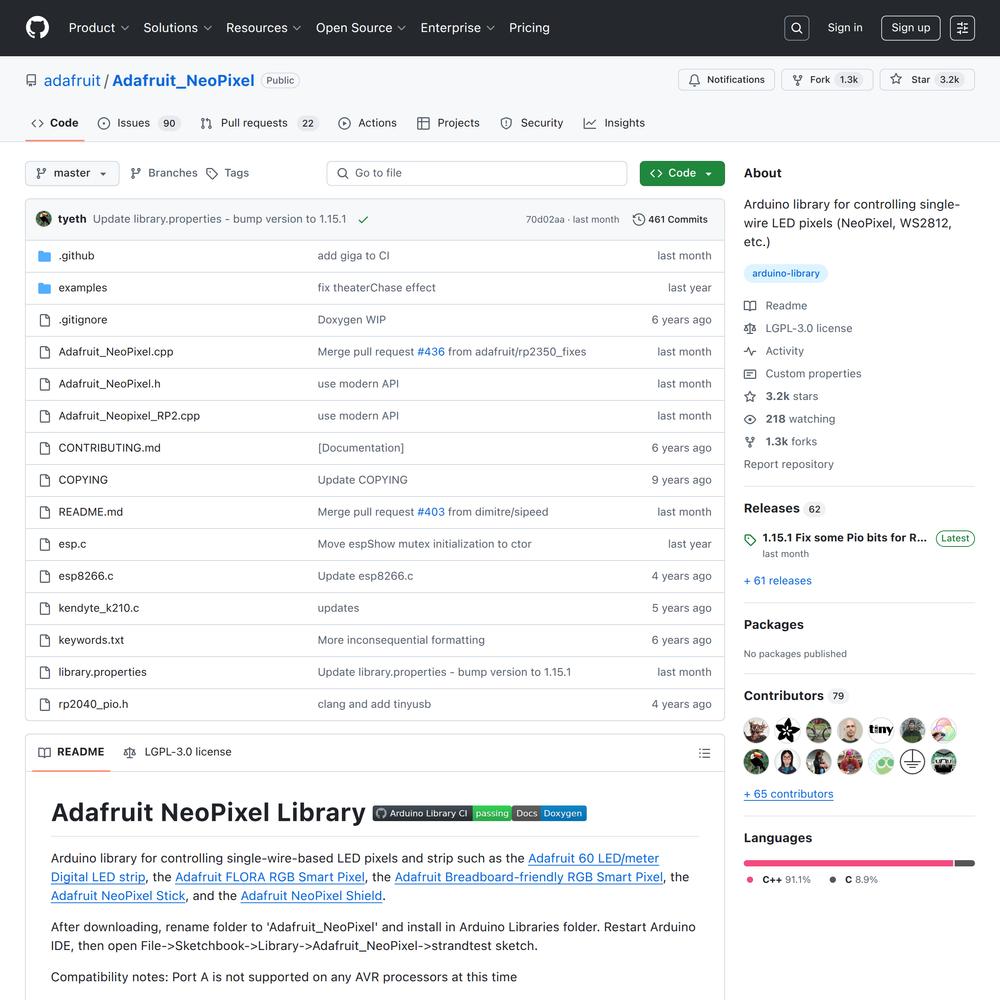Open the Report repository link
This screenshot has width=1000, height=1000.
click(x=788, y=464)
